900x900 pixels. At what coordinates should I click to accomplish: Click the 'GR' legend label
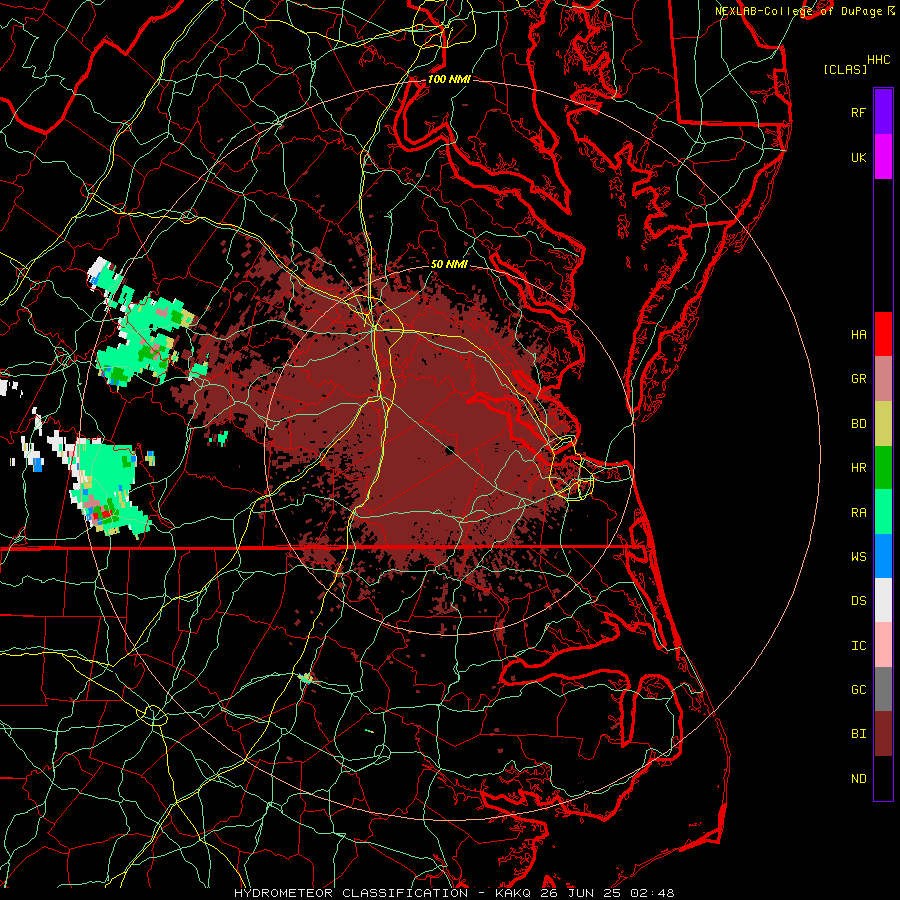click(x=858, y=379)
